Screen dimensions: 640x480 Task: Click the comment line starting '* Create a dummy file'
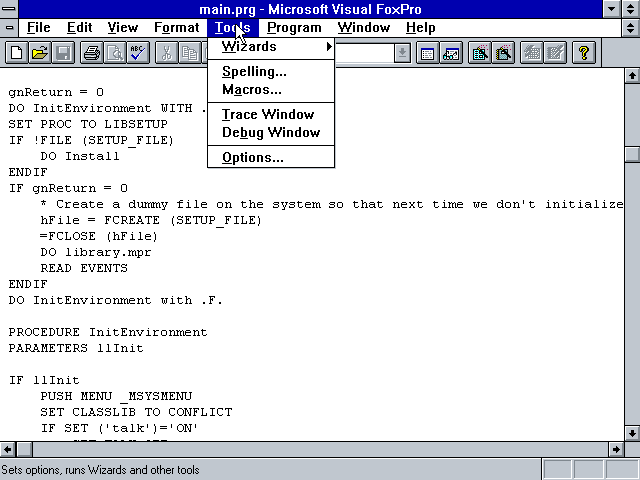pos(331,204)
